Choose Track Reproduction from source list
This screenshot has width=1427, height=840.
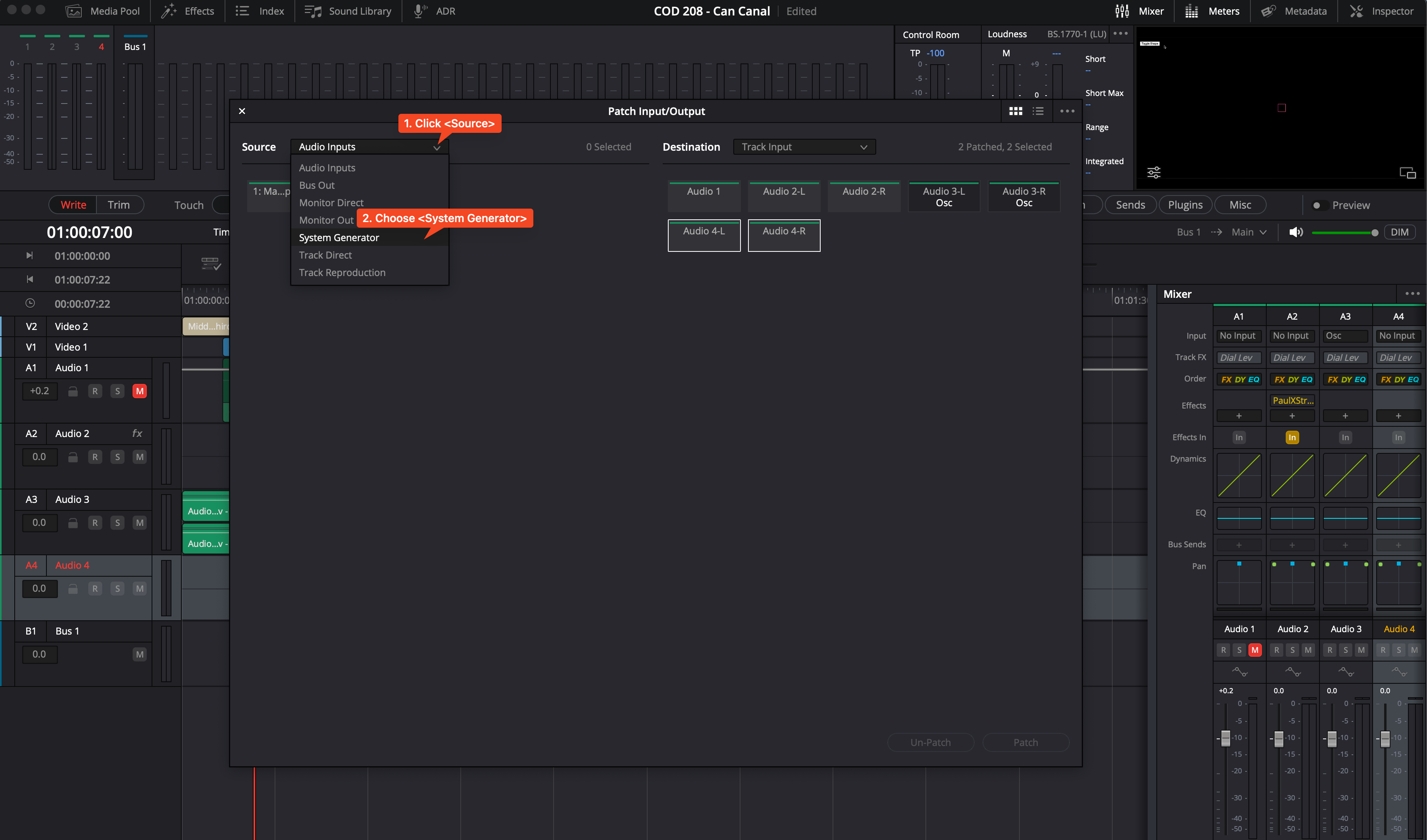pyautogui.click(x=369, y=272)
